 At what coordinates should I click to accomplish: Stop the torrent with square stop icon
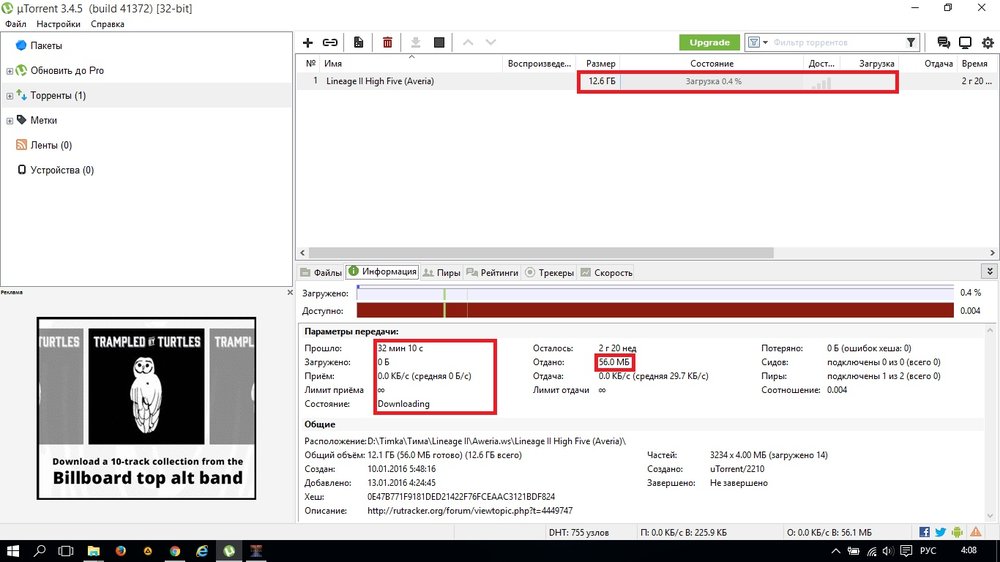[439, 43]
